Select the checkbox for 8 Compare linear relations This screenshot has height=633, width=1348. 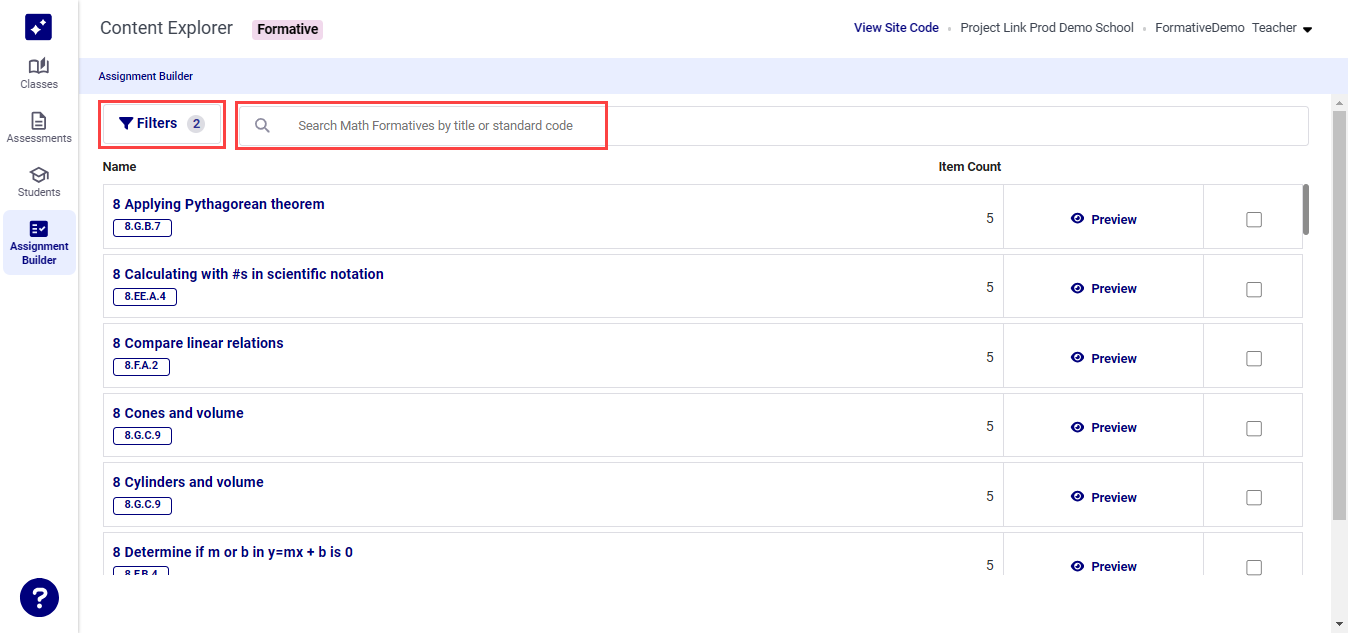coord(1253,358)
